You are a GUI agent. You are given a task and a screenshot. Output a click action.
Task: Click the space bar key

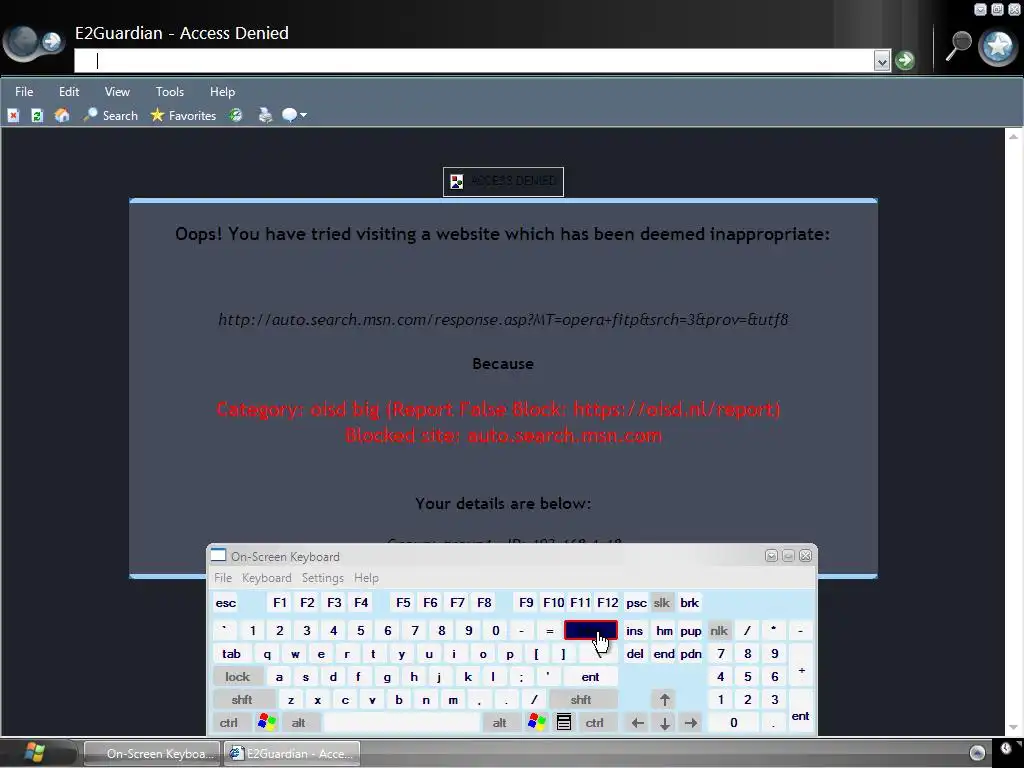pyautogui.click(x=402, y=723)
